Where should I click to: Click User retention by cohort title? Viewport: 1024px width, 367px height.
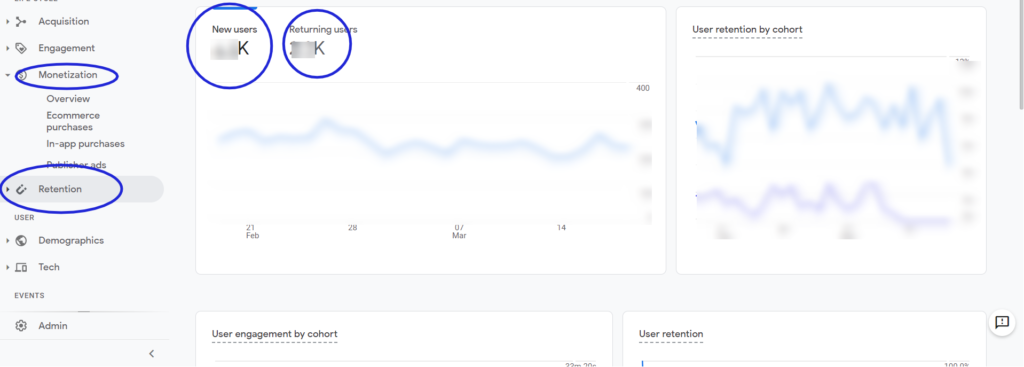[747, 30]
